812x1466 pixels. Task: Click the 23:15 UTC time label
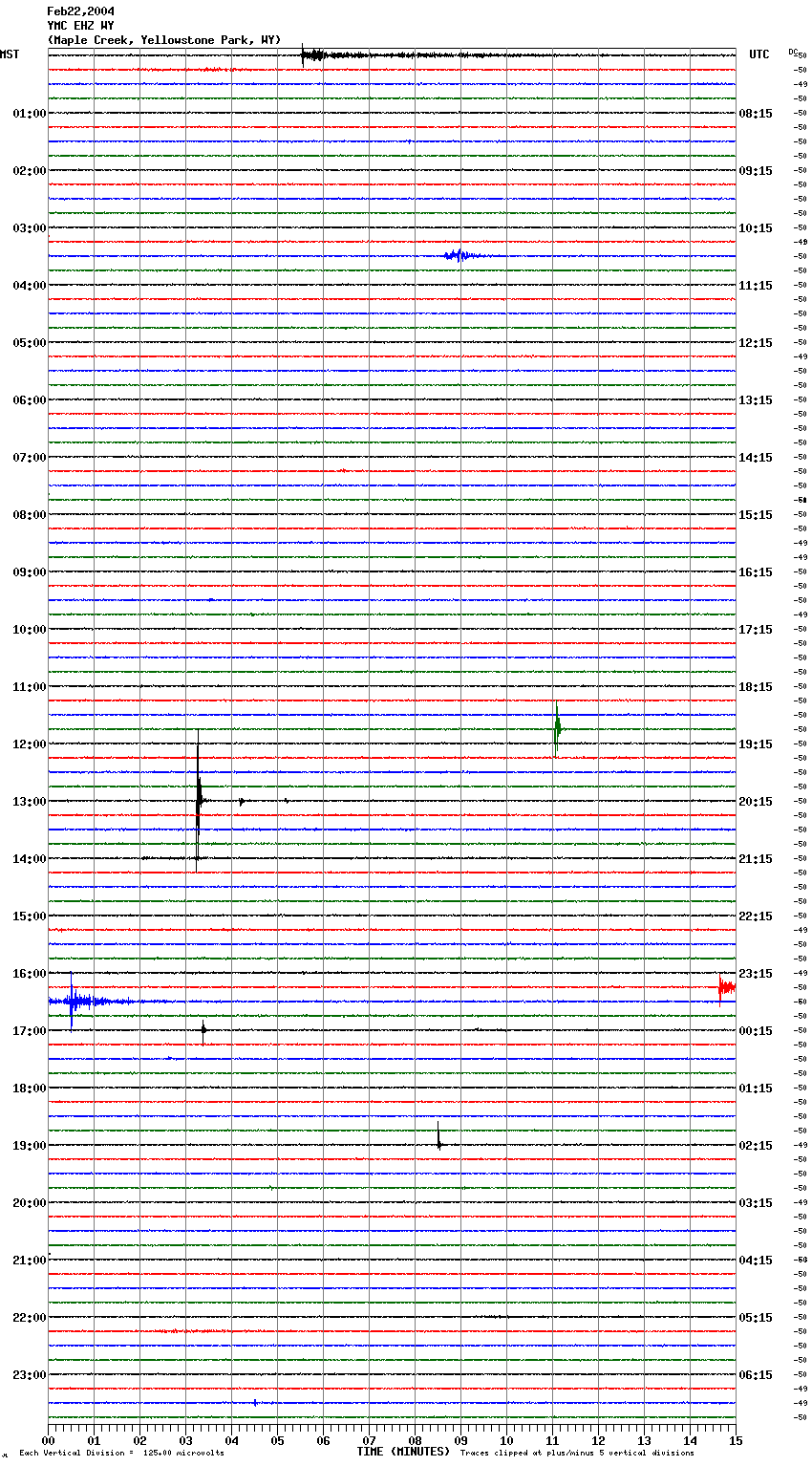pyautogui.click(x=756, y=974)
